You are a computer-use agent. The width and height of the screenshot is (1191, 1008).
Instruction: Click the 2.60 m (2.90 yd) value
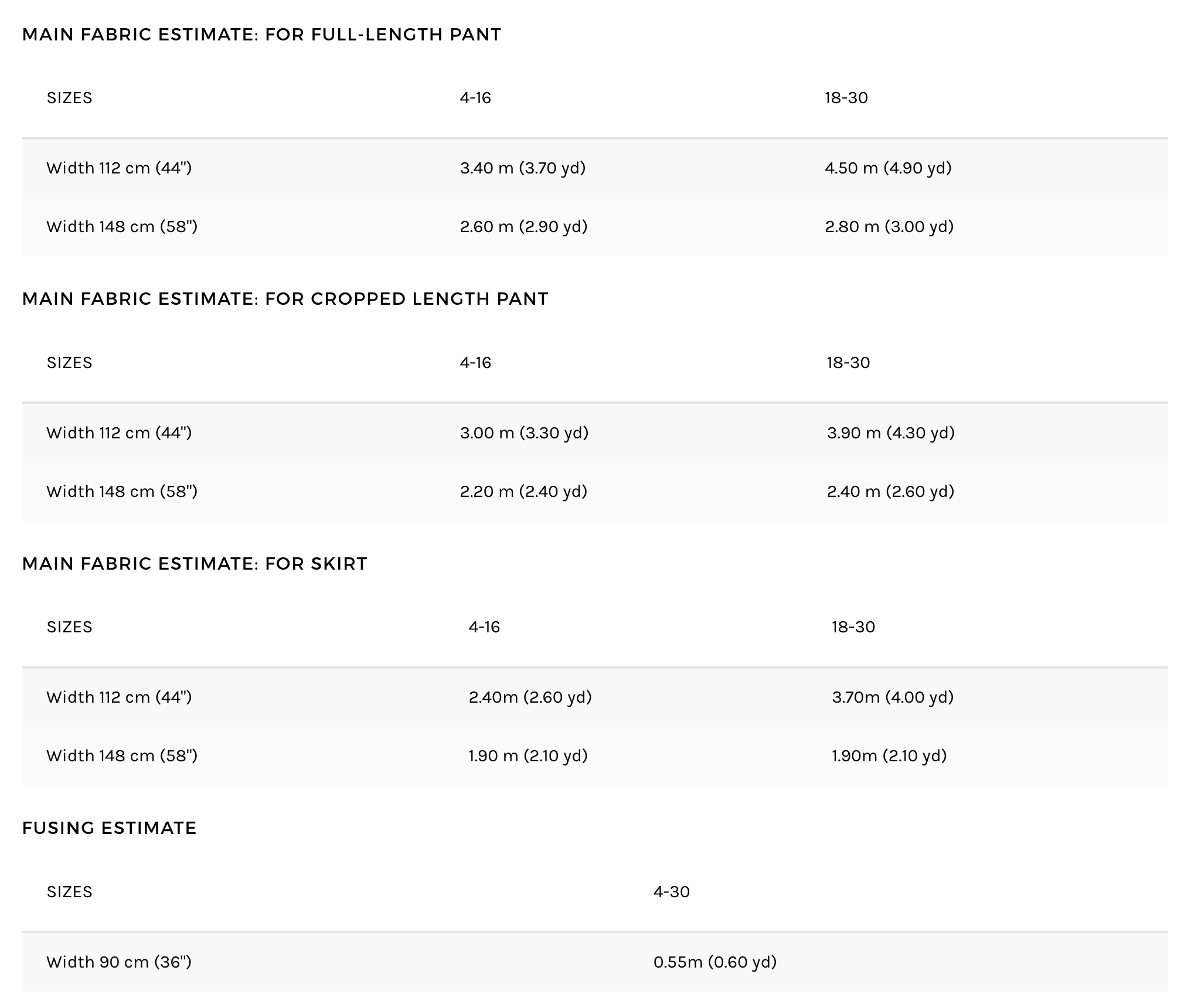tap(523, 227)
